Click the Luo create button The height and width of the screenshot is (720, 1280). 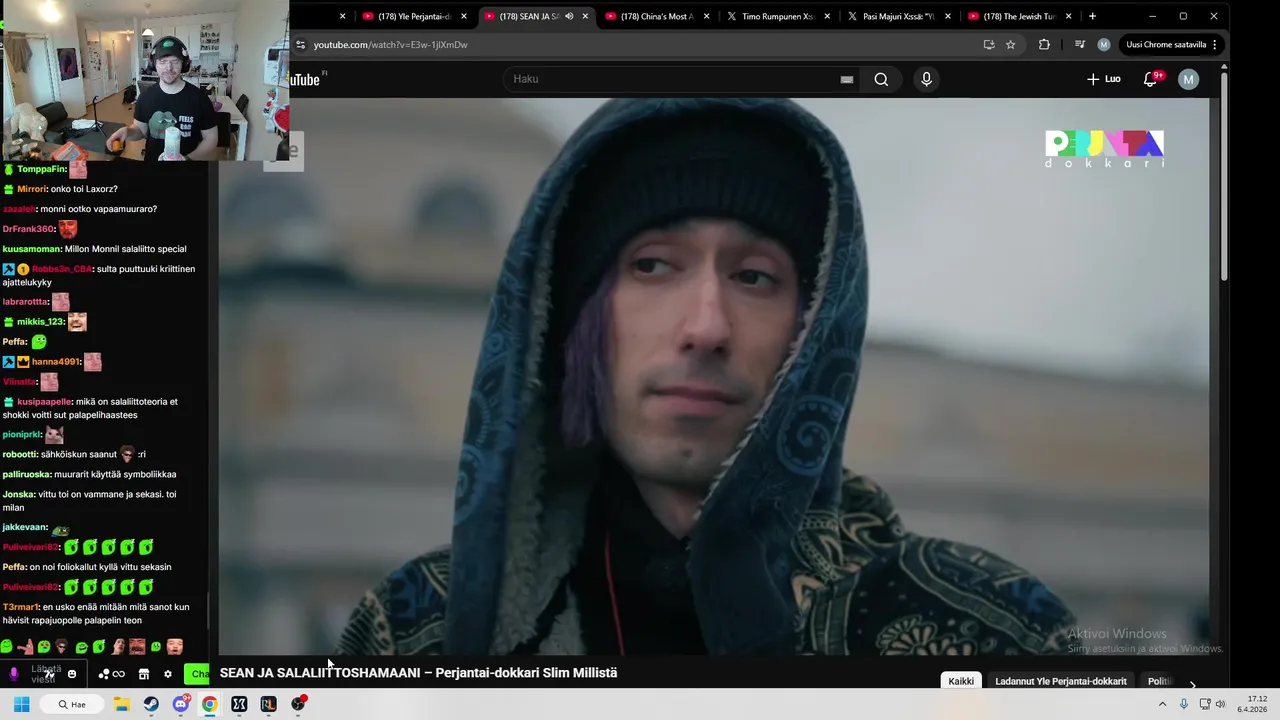1104,79
